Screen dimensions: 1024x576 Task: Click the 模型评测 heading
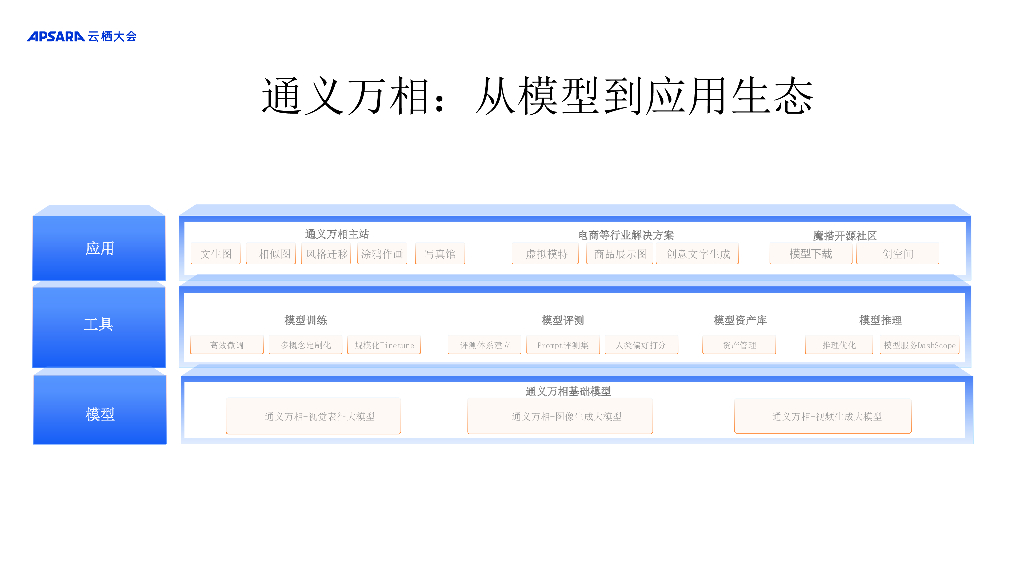click(562, 320)
